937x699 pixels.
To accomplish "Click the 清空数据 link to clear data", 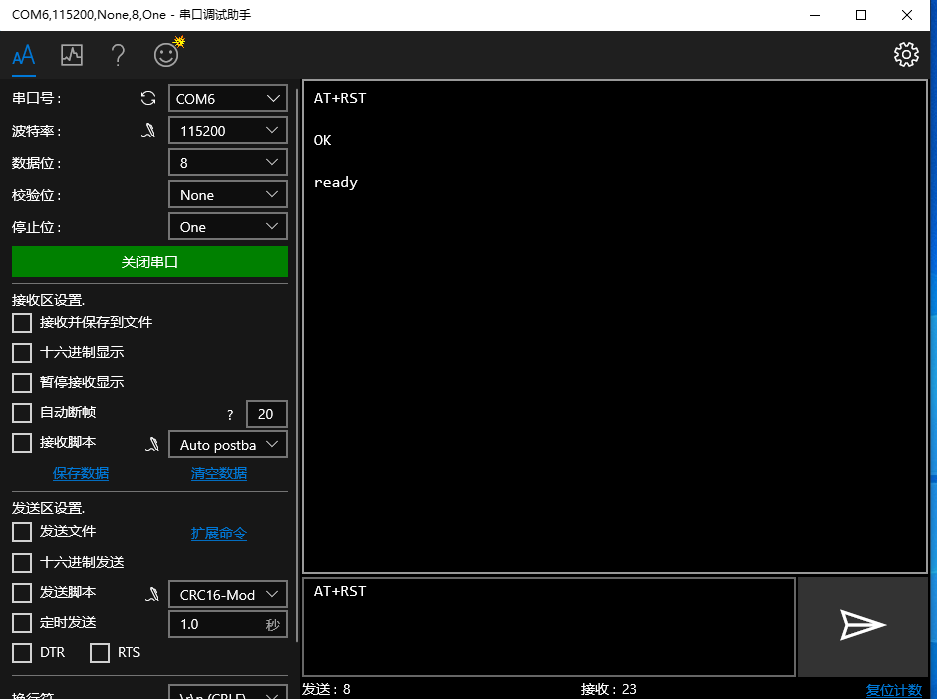I will point(218,473).
